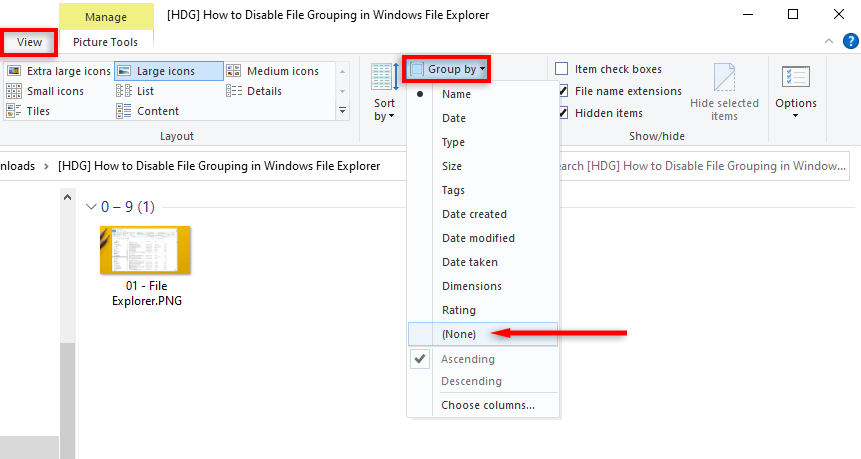
Task: Toggle File name extensions checkbox
Action: [x=562, y=91]
